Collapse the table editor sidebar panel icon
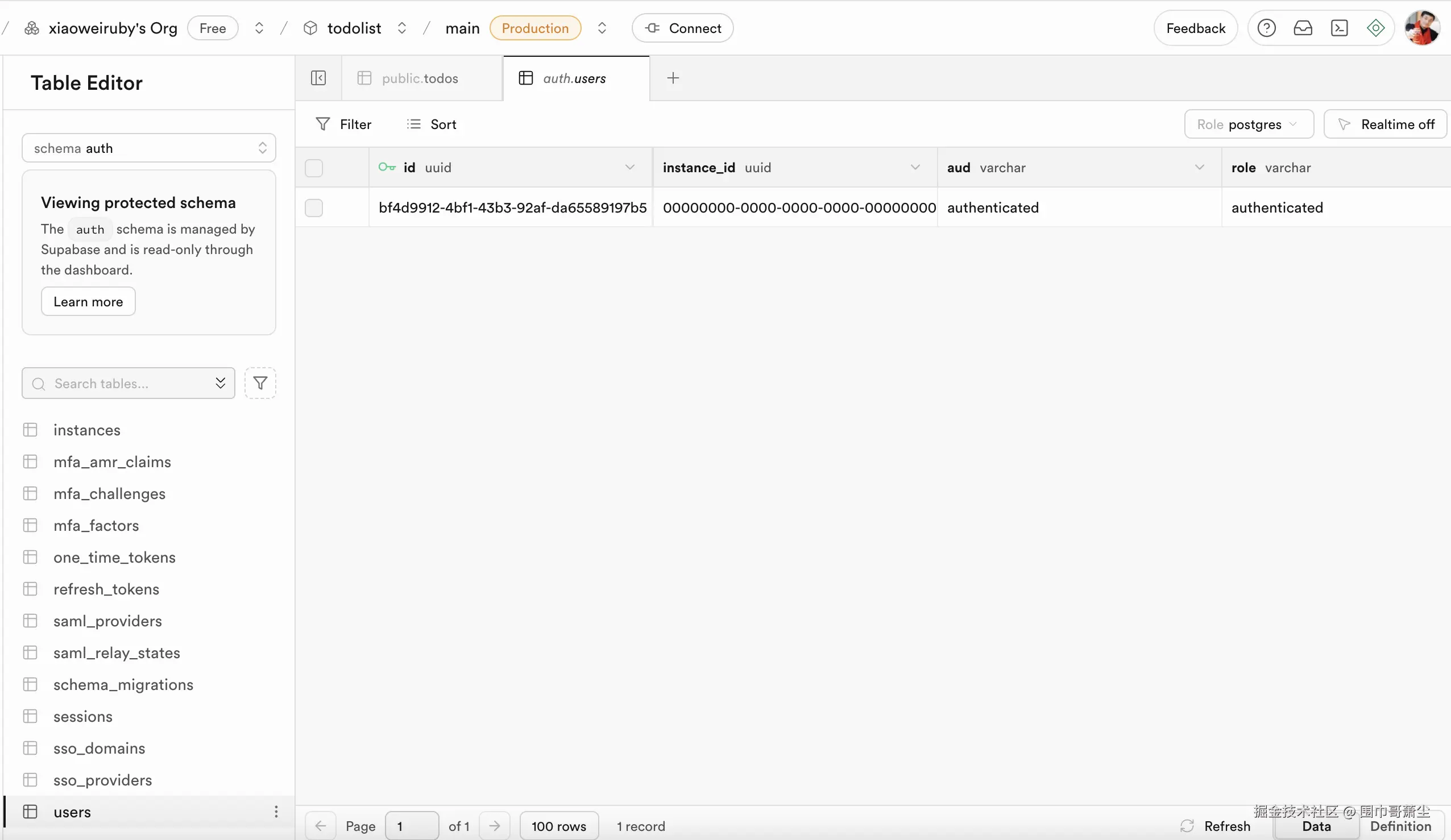This screenshot has width=1451, height=840. 318,78
